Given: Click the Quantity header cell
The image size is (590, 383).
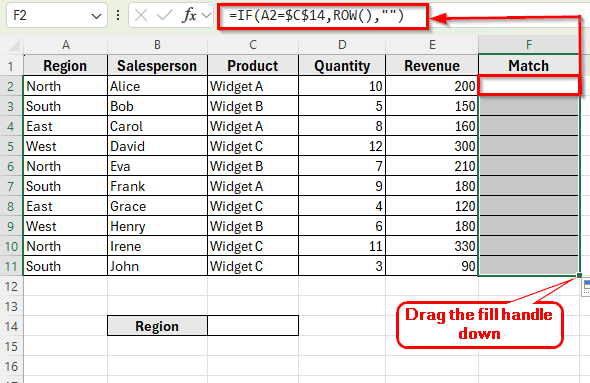Looking at the screenshot, I should coord(342,66).
